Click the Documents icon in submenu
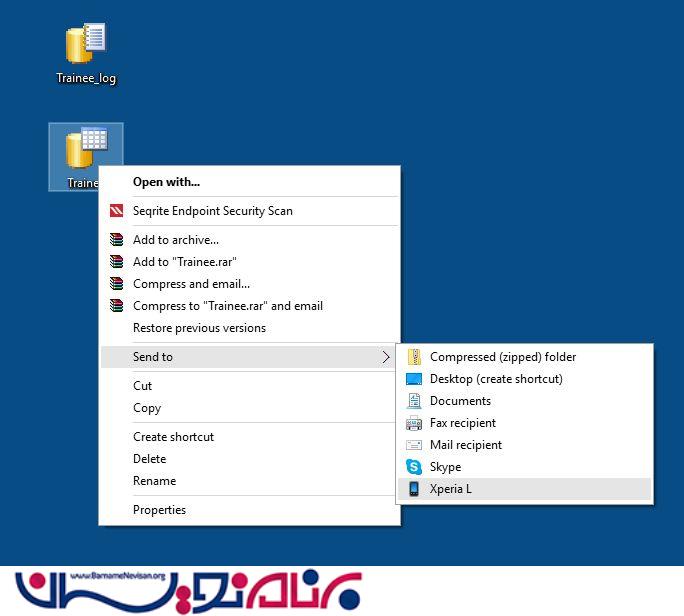Screen dimensions: 684x616 click(414, 401)
